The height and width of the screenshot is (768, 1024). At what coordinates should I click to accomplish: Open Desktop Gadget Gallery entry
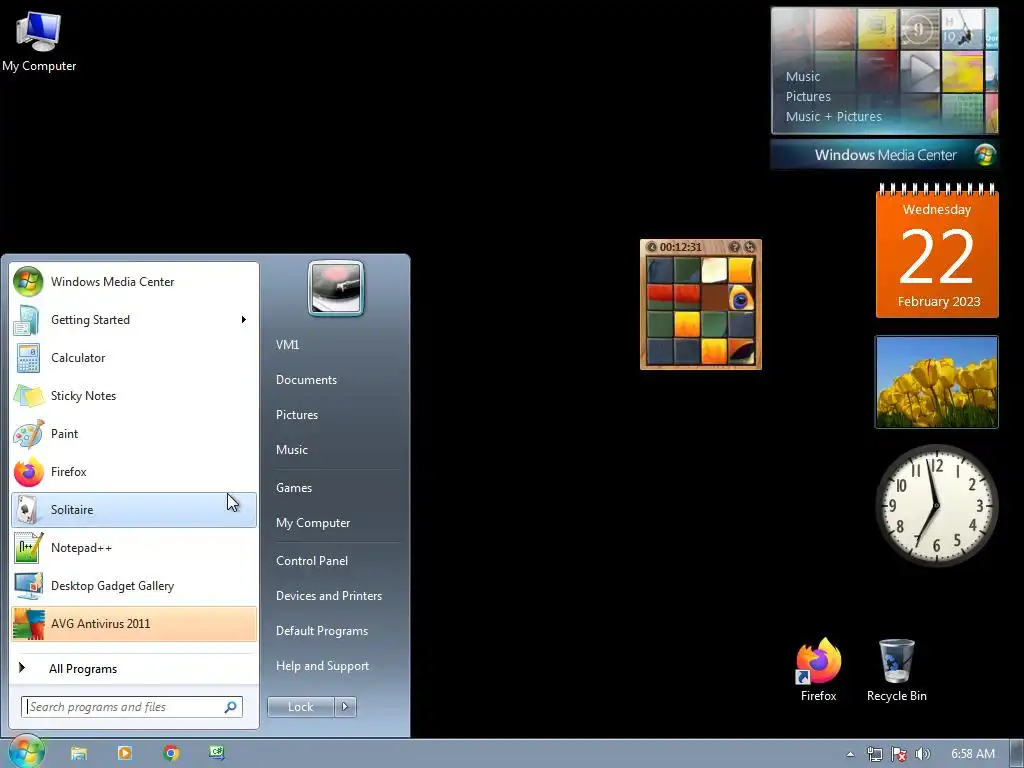coord(134,586)
